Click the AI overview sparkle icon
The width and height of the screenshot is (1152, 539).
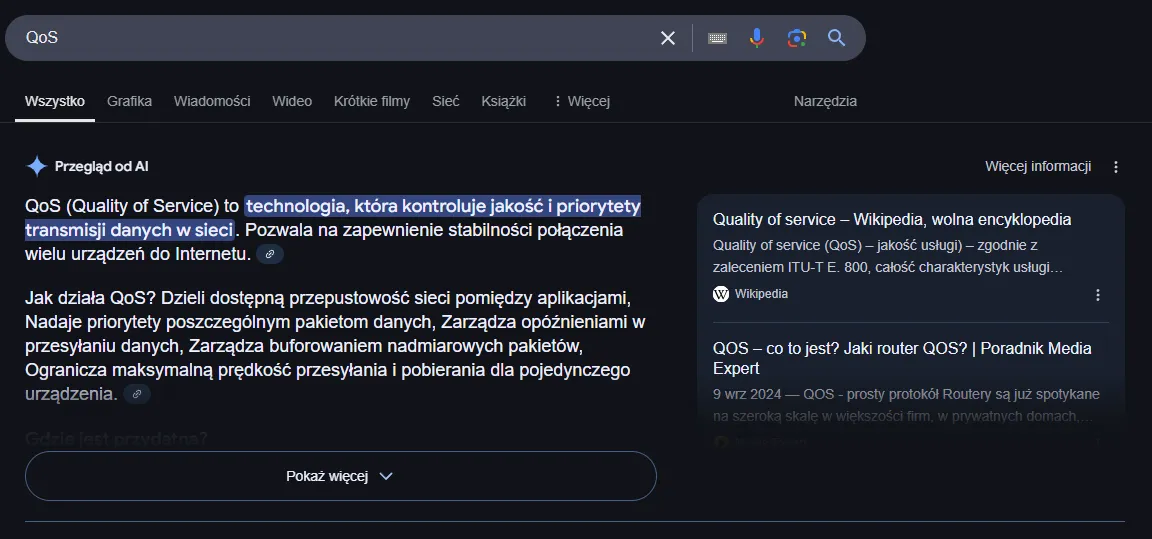click(x=36, y=167)
